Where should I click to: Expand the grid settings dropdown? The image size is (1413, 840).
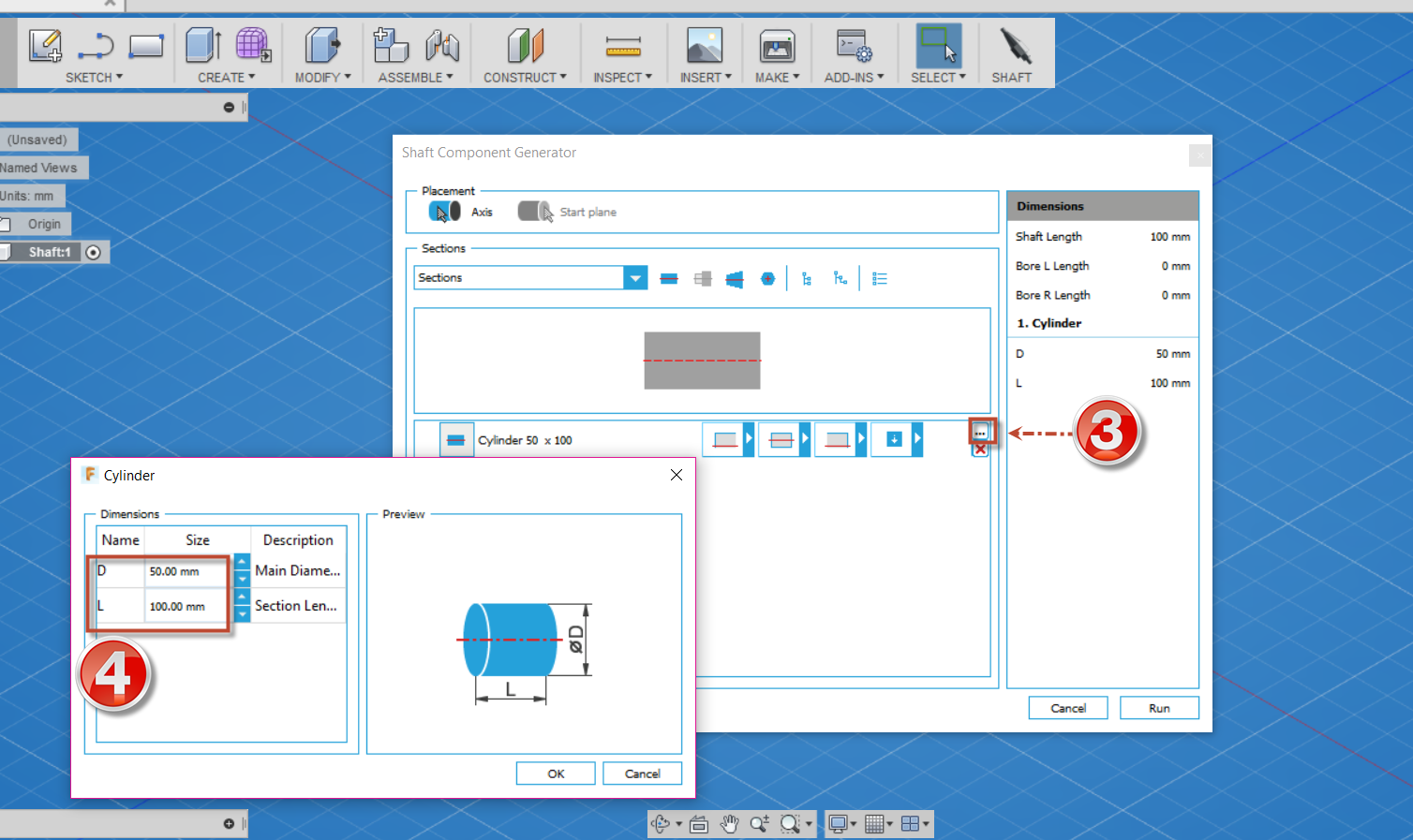(x=890, y=824)
